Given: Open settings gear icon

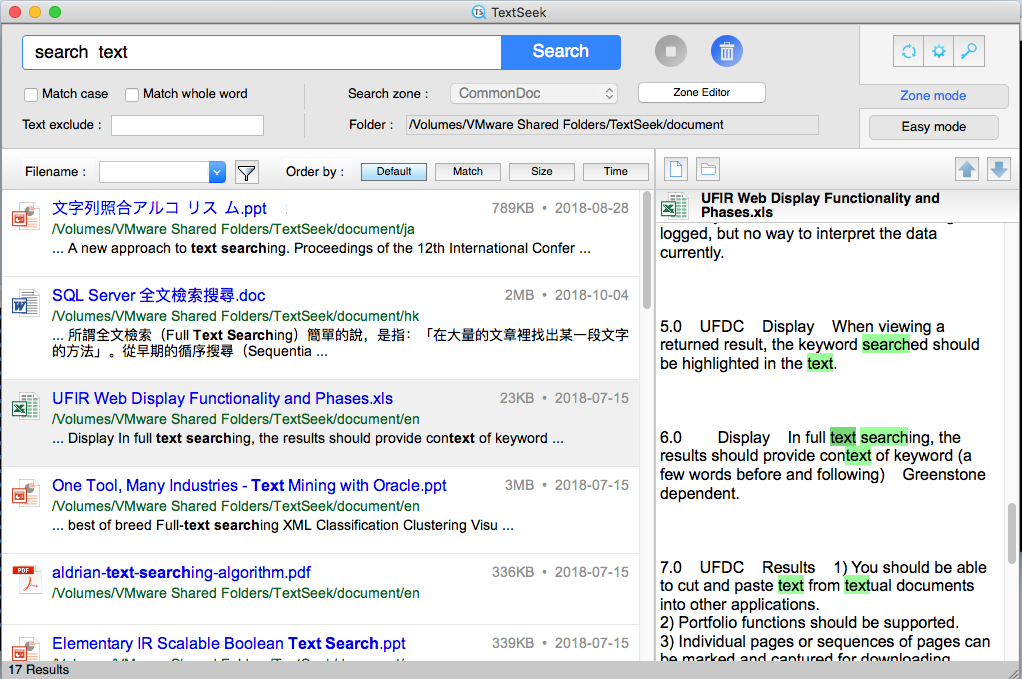Looking at the screenshot, I should (x=939, y=51).
